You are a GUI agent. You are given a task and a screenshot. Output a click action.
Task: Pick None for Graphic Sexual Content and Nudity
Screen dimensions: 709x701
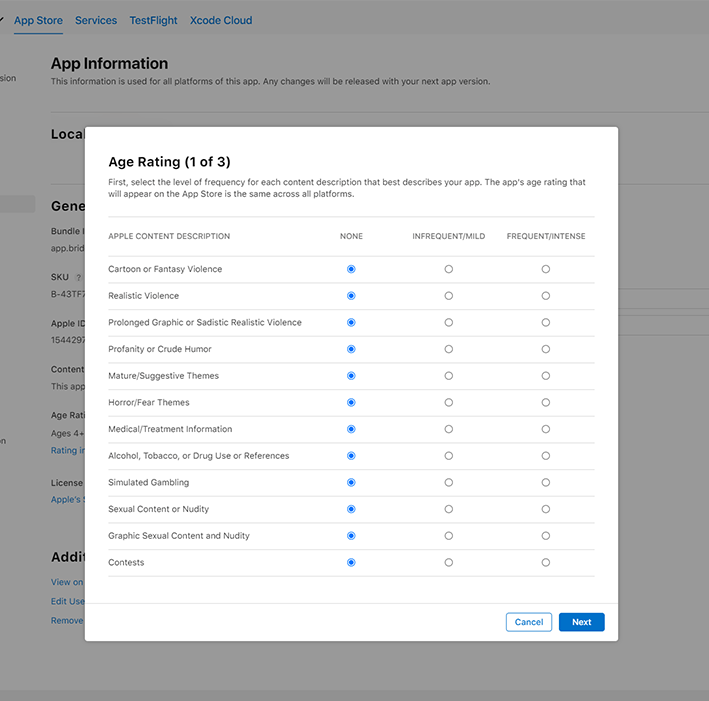point(351,536)
